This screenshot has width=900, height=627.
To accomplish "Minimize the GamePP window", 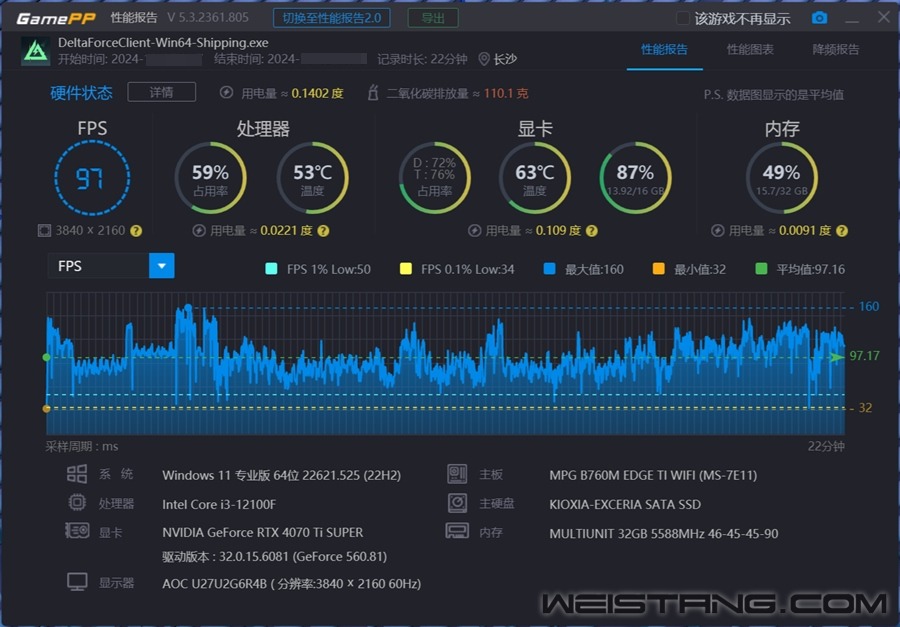I will pos(852,20).
